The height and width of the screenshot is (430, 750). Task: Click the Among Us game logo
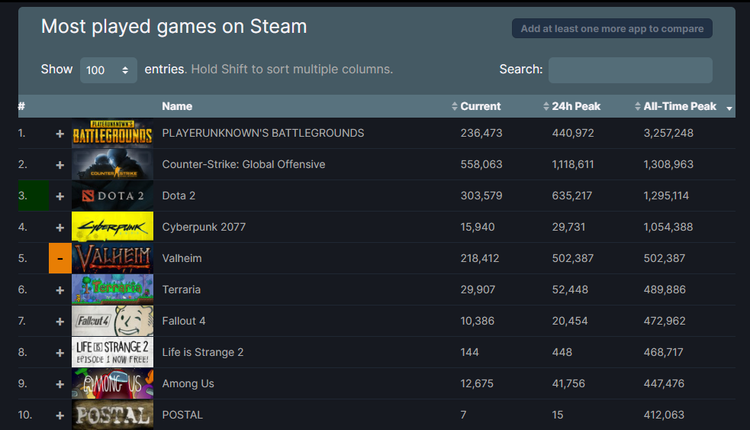point(112,383)
